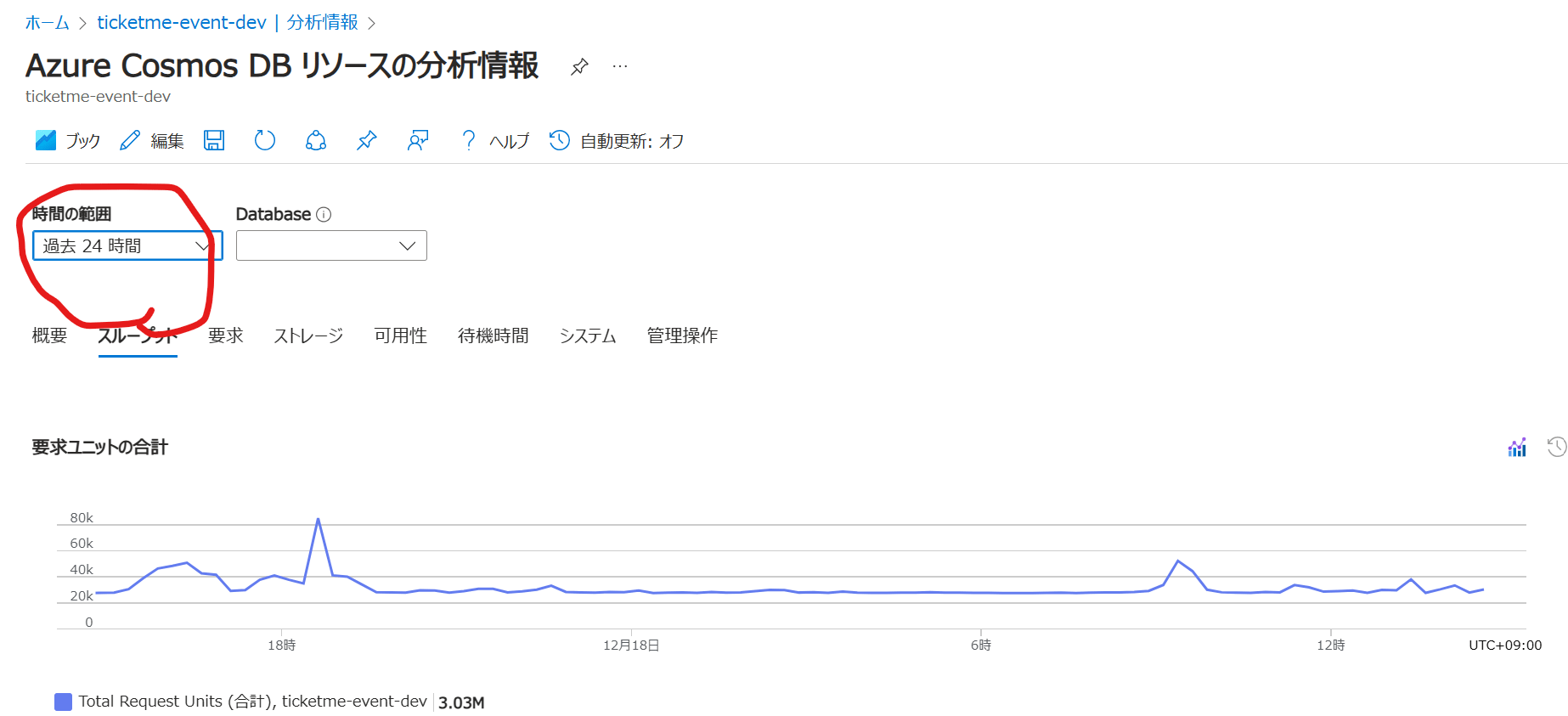This screenshot has height=716, width=1568.
Task: Toggle the 自動更新: オフ auto refresh setting
Action: point(617,141)
